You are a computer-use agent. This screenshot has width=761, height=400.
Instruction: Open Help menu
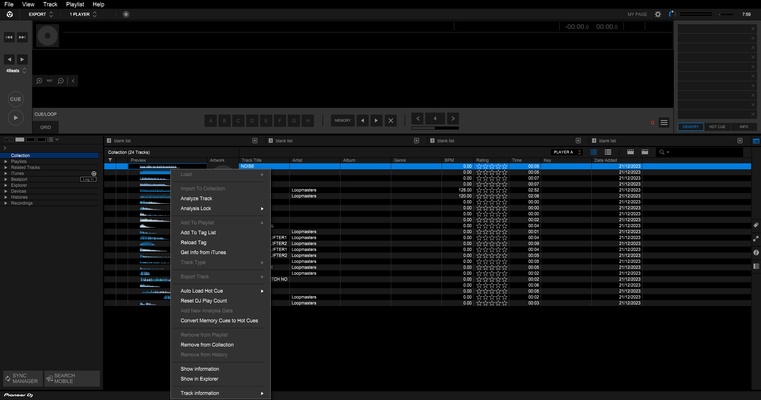pos(99,4)
